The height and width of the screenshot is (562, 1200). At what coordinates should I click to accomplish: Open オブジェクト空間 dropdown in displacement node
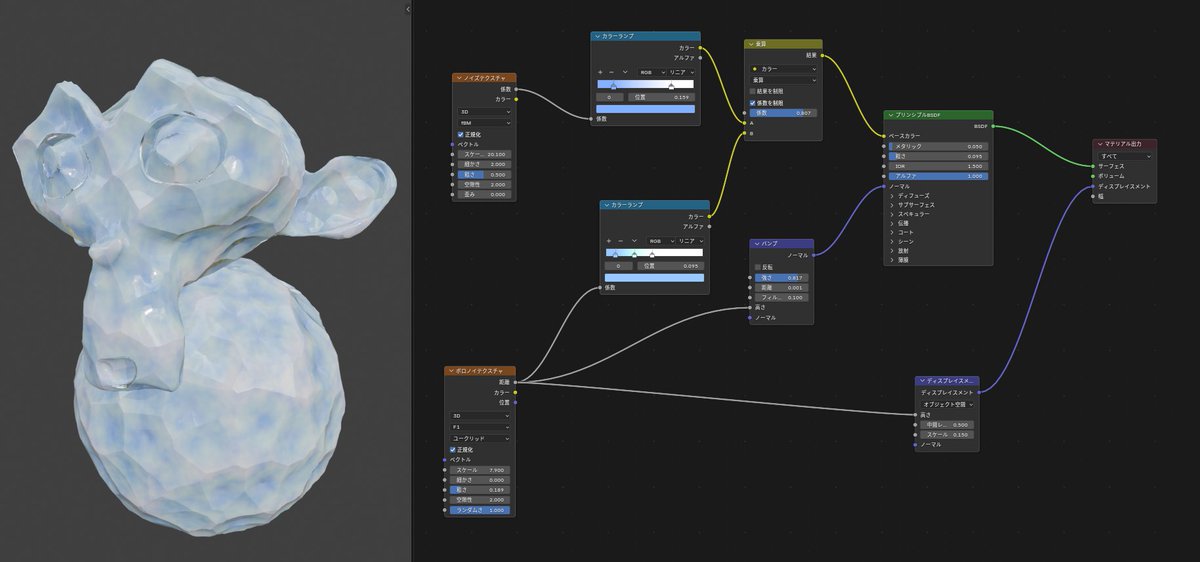948,404
